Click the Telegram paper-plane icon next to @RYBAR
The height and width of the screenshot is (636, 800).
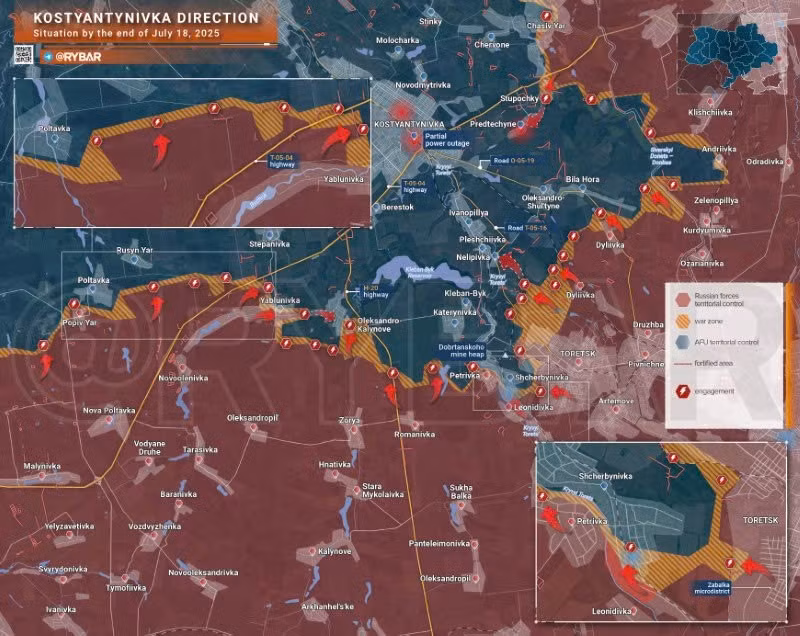click(48, 57)
